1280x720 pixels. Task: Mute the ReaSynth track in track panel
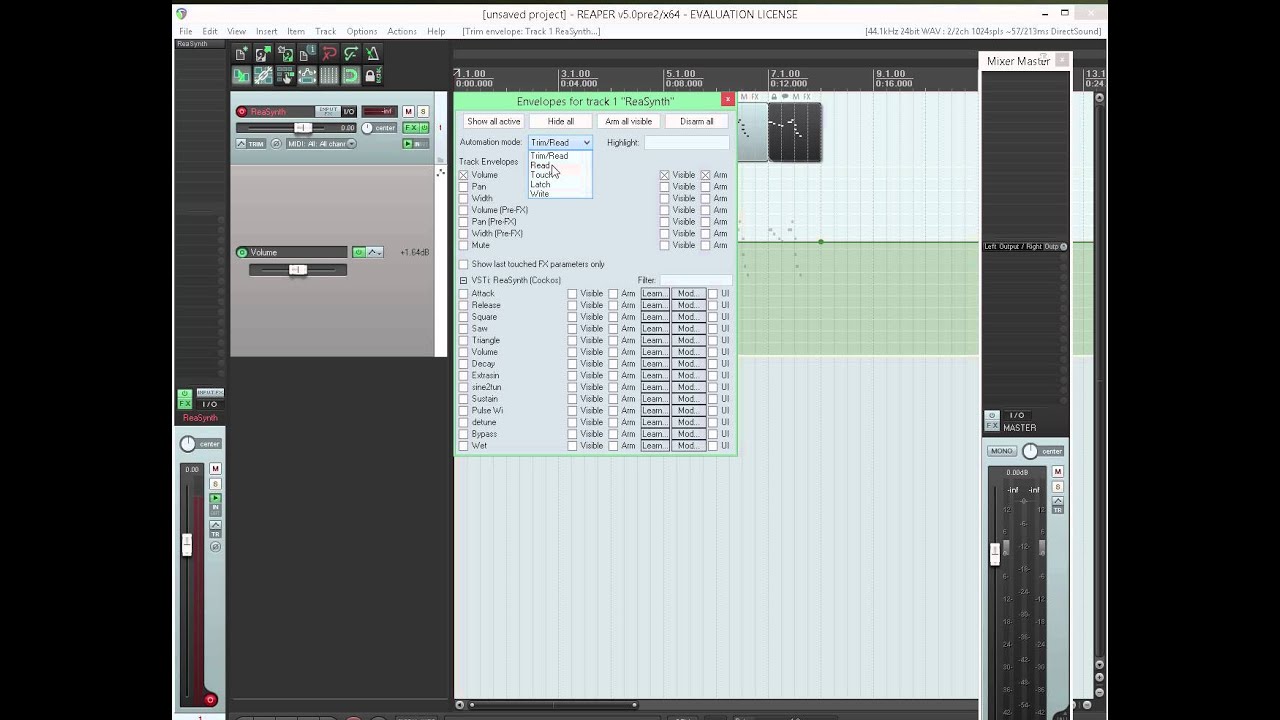(408, 111)
